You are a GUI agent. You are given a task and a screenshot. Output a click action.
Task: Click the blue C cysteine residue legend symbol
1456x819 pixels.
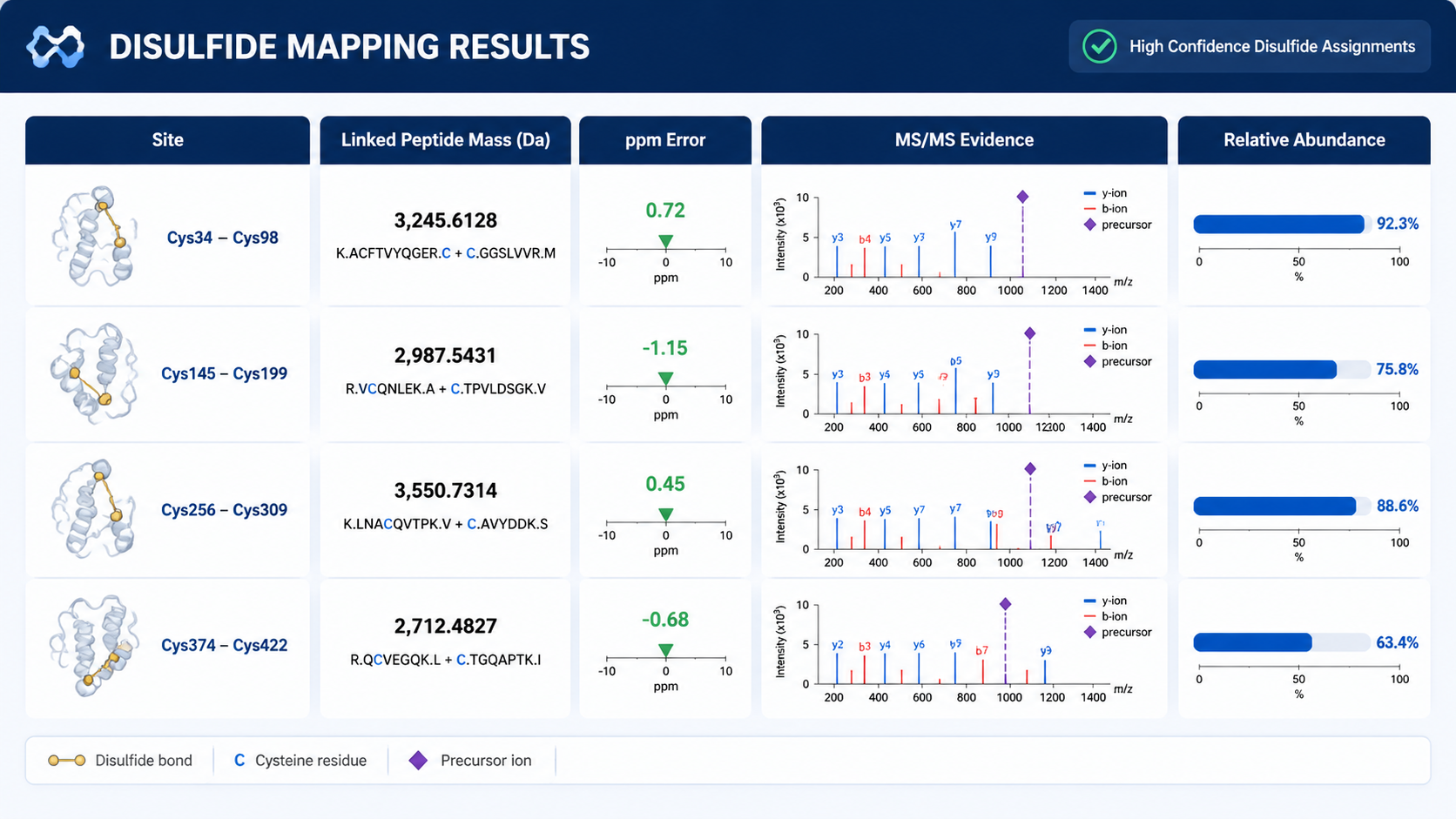click(x=239, y=761)
